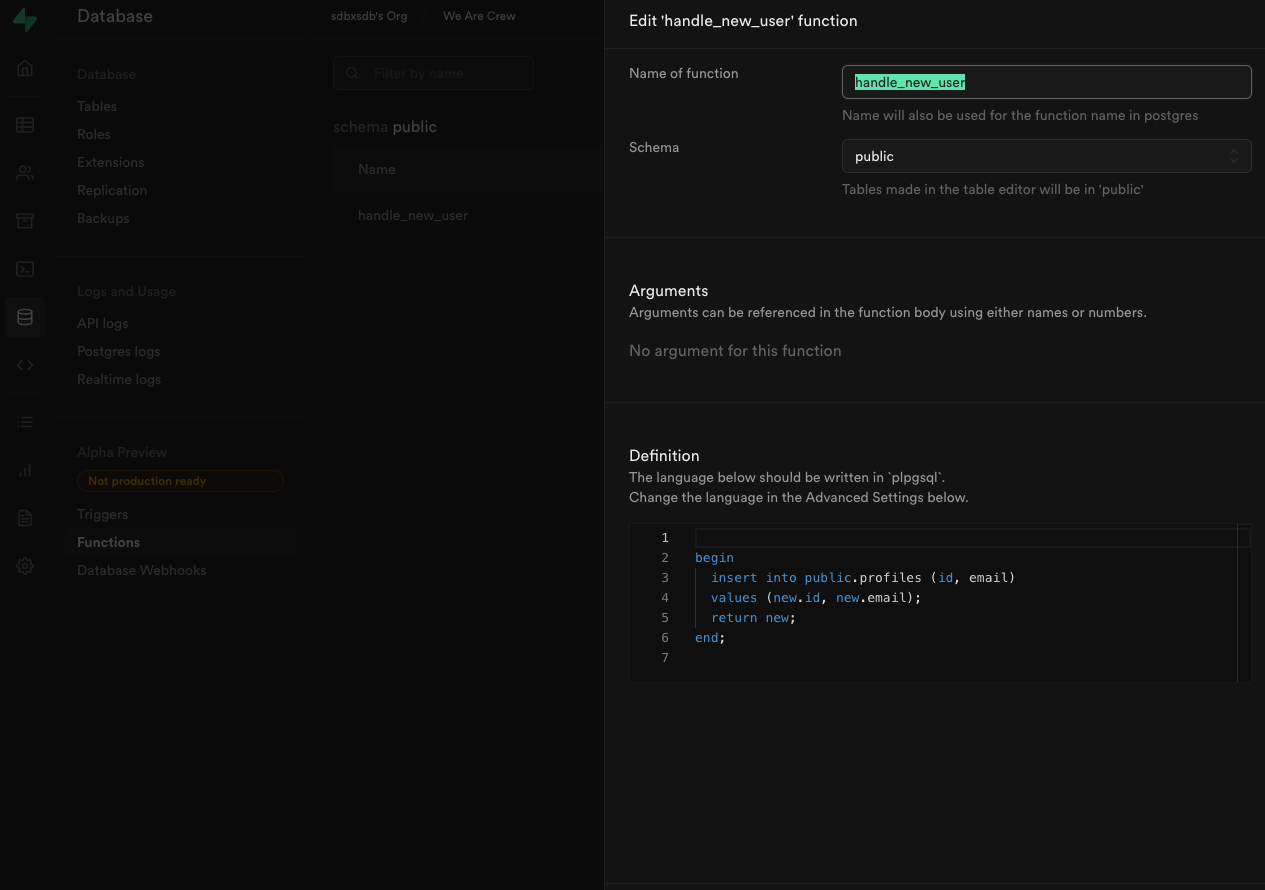Click line number 7 in editor gutter
1265x890 pixels.
point(665,658)
